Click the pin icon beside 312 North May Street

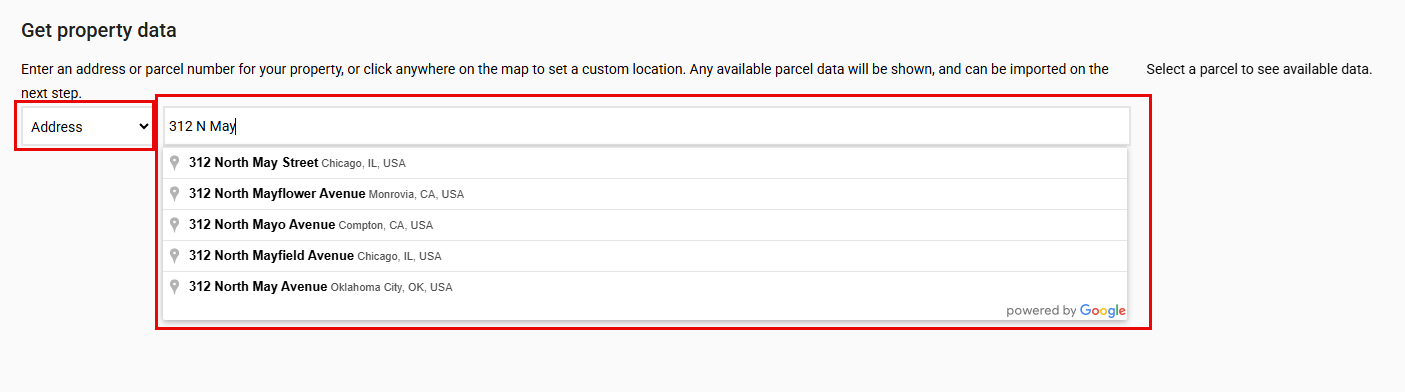175,163
